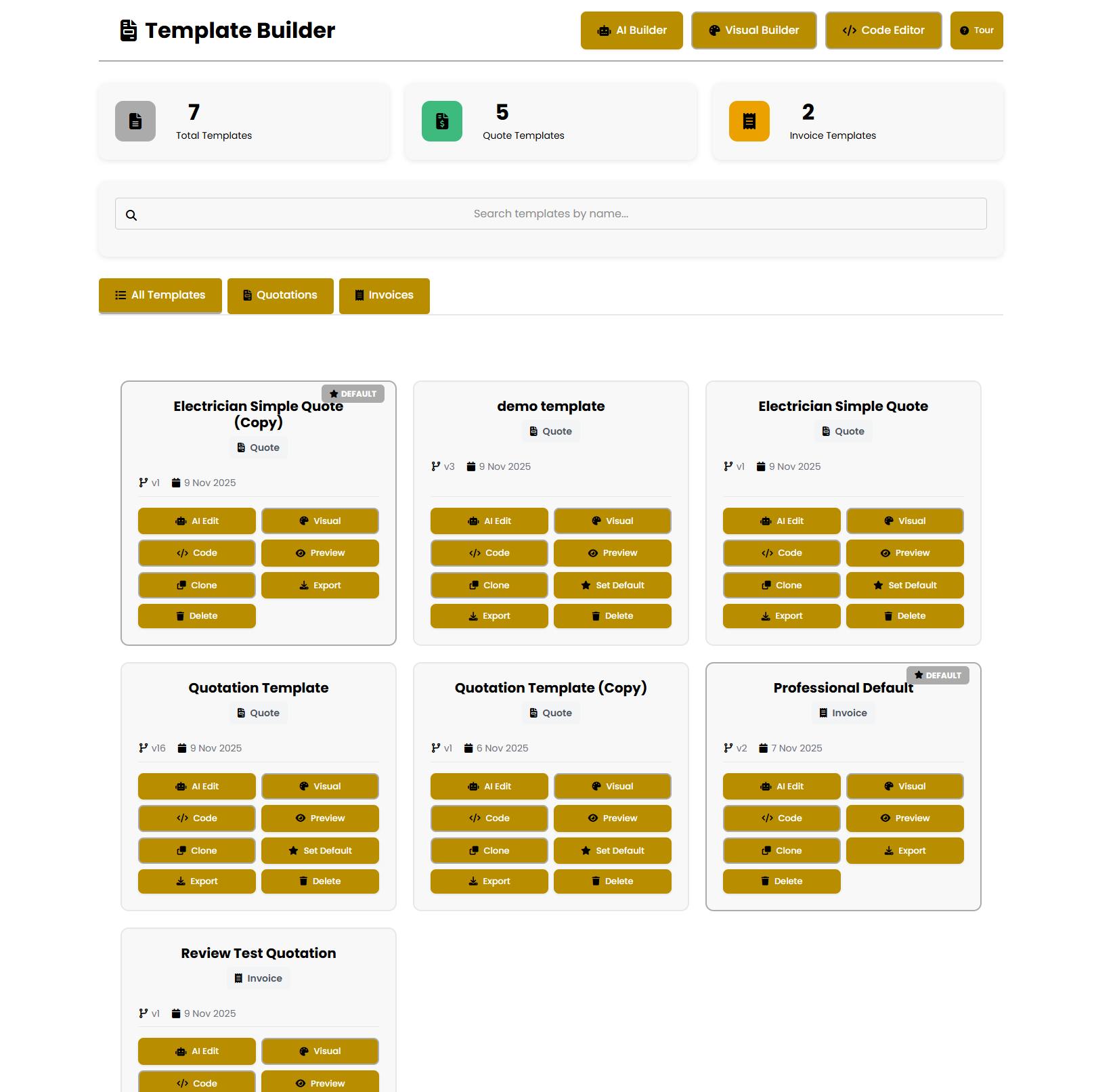1094x1092 pixels.
Task: Clone the 'Electrician Simple Quote (Copy)' template
Action: [x=196, y=585]
